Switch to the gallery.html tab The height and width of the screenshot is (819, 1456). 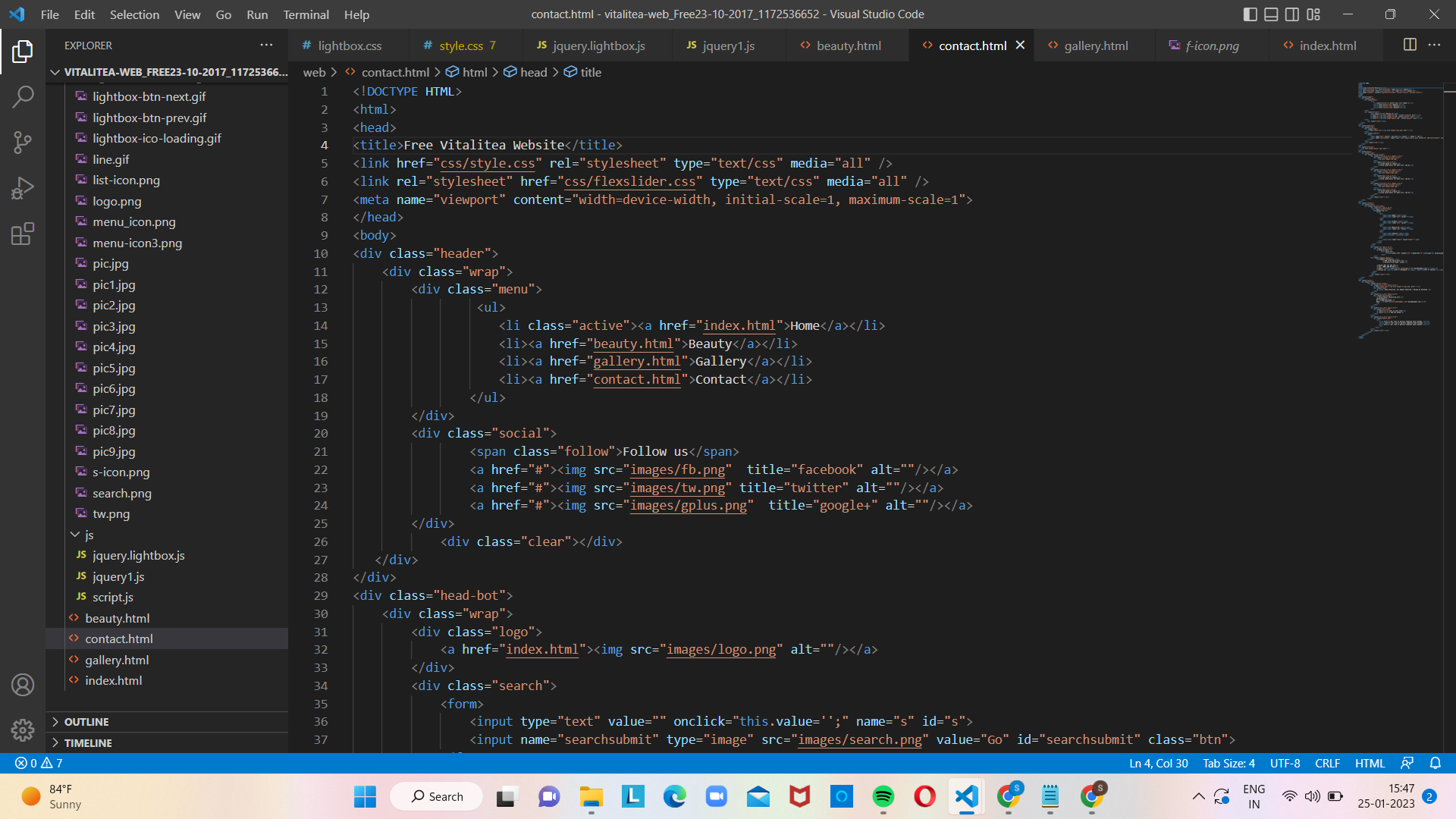1094,45
